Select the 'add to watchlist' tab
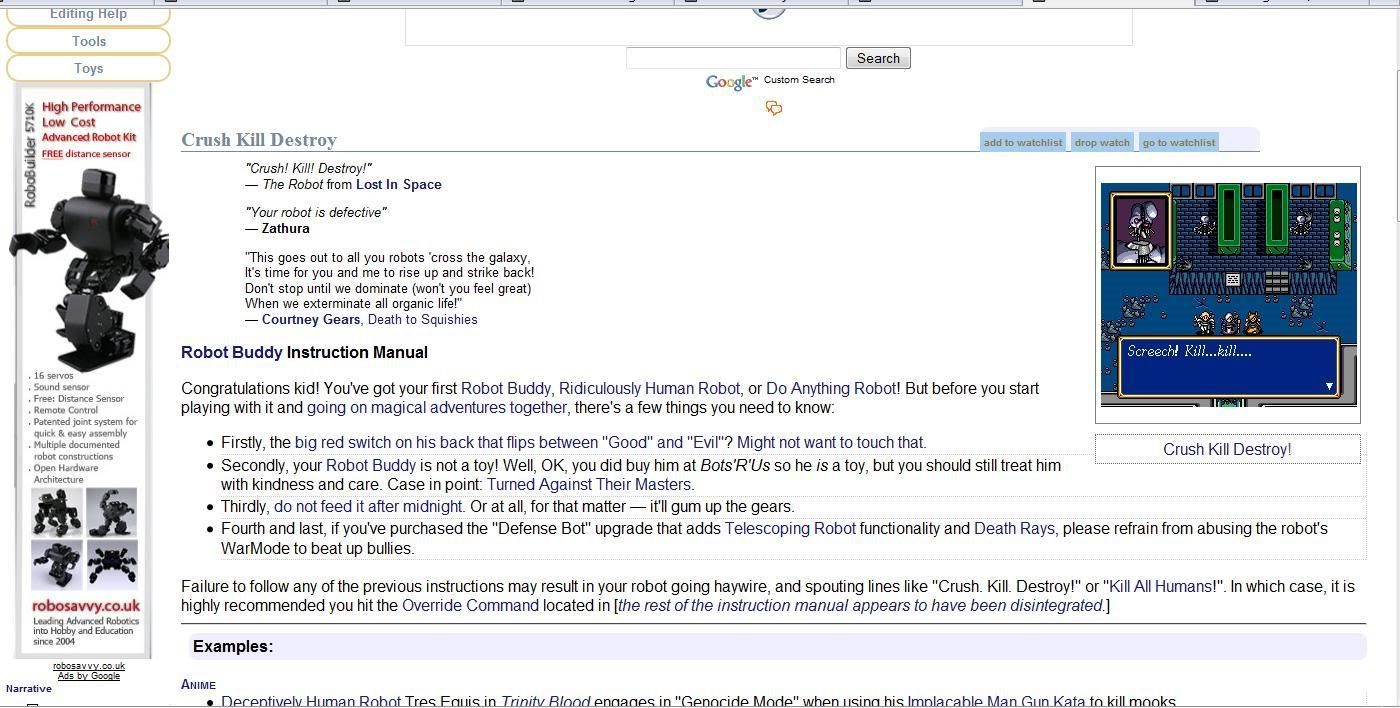Screen dimensions: 1400x708 pos(1022,142)
